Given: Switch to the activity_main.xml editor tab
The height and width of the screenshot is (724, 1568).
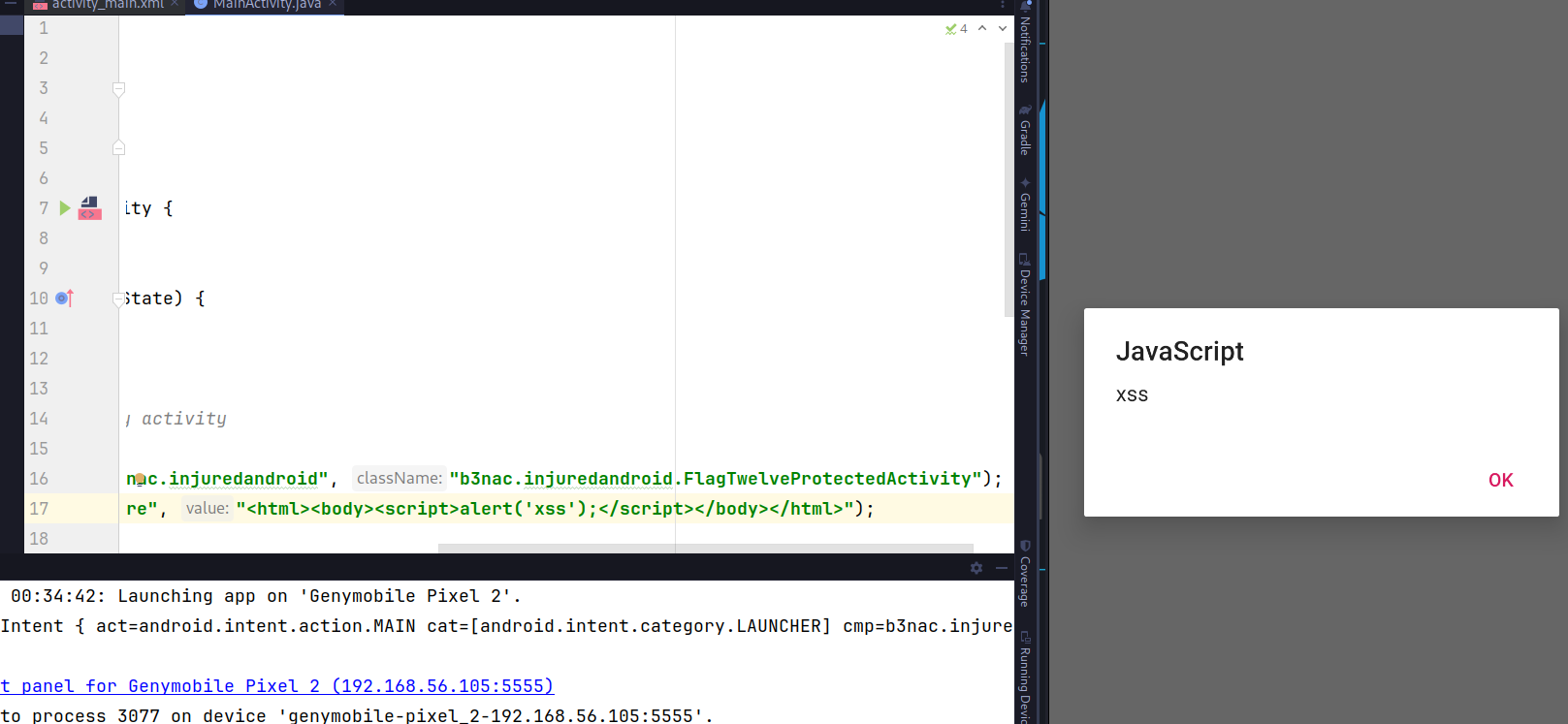Looking at the screenshot, I should (108, 5).
